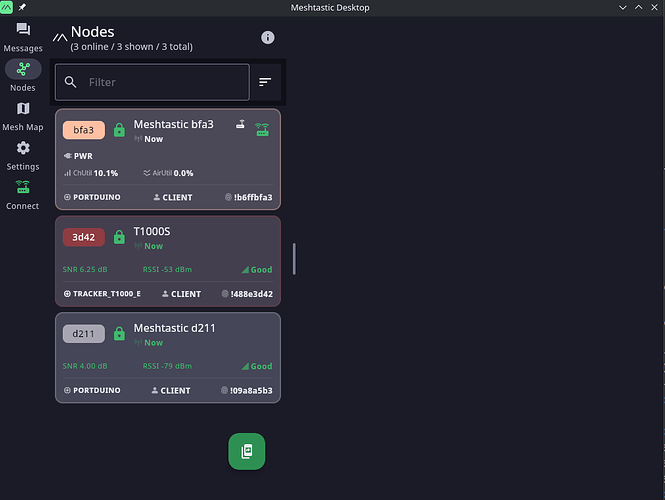Image resolution: width=665 pixels, height=500 pixels.
Task: Click the Good signal indicator on the T1000S card
Action: (257, 270)
